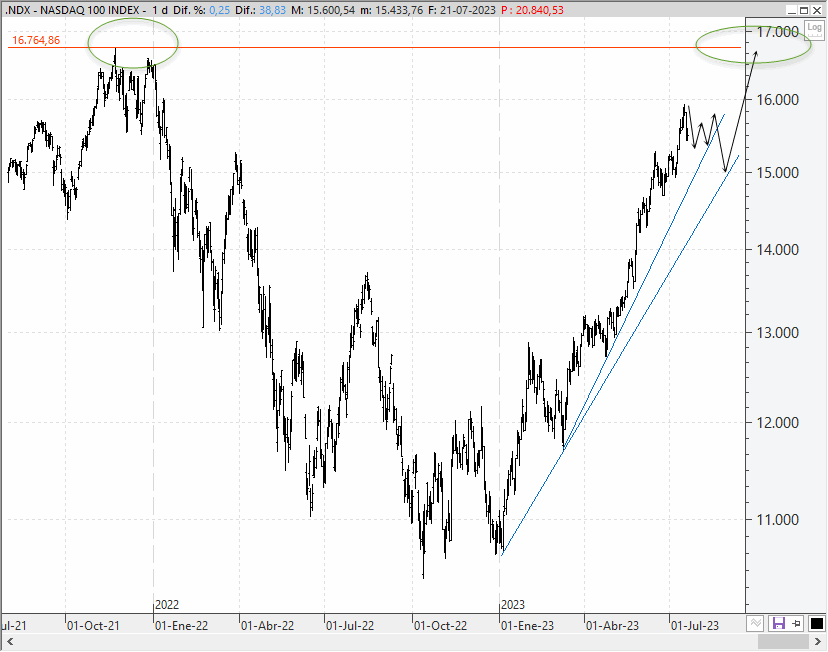Image resolution: width=828 pixels, height=652 pixels.
Task: Click the 01-Abr-22 date label
Action: [267, 626]
